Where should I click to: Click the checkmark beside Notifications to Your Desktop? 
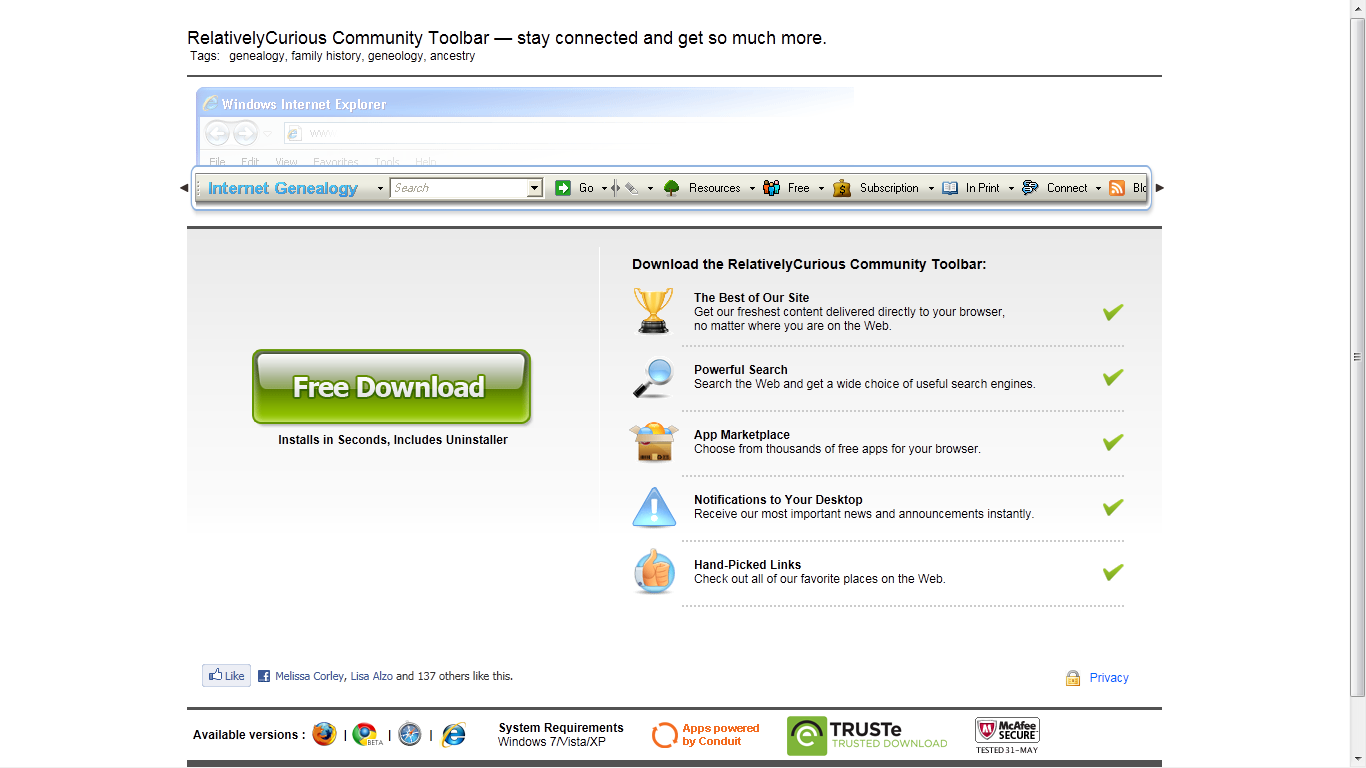tap(1113, 507)
